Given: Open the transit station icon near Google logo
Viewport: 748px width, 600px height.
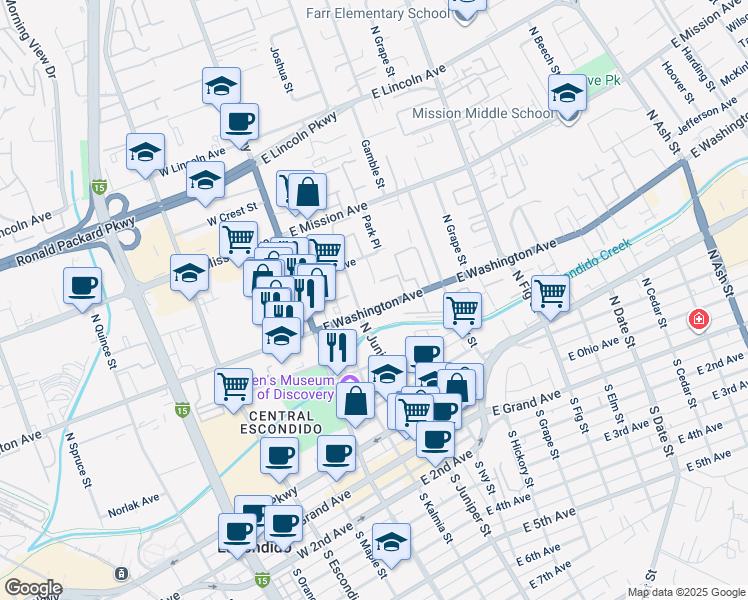Looking at the screenshot, I should tap(122, 573).
